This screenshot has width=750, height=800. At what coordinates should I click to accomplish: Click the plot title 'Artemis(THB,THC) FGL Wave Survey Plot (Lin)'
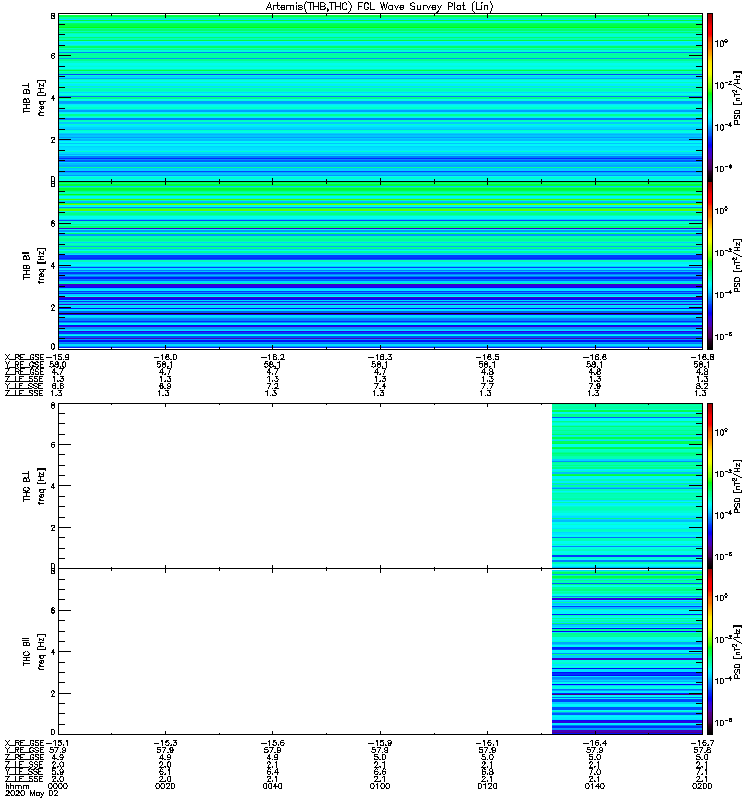coord(380,7)
